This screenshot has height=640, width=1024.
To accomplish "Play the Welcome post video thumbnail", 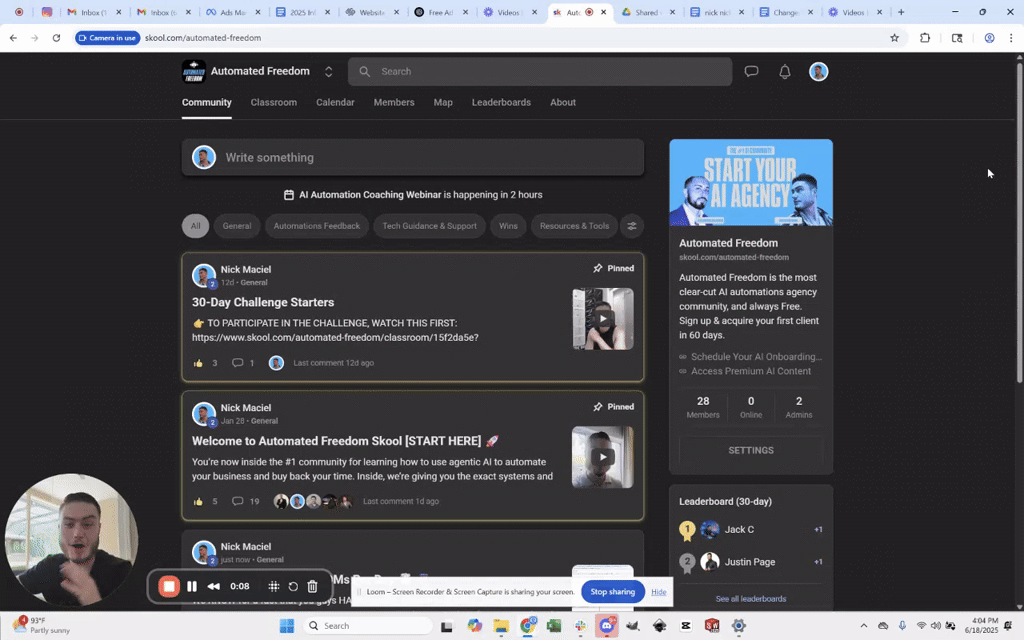I will pos(602,457).
